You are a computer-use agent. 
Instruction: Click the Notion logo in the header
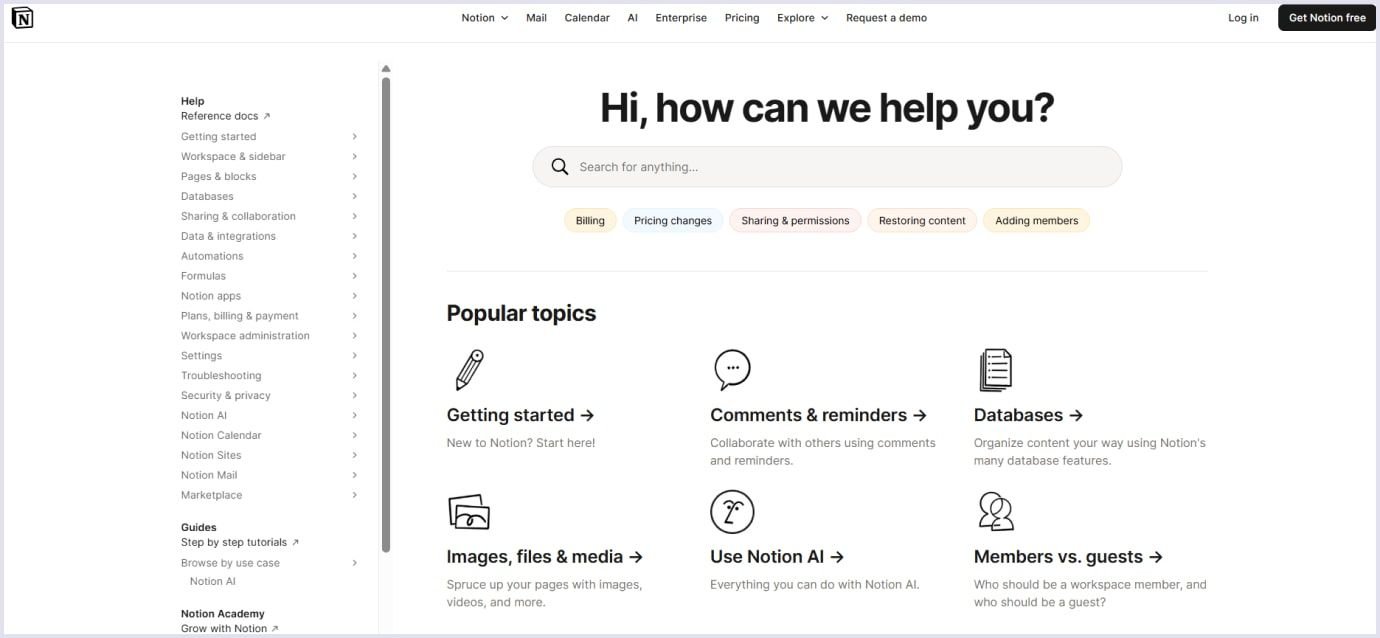pyautogui.click(x=22, y=18)
